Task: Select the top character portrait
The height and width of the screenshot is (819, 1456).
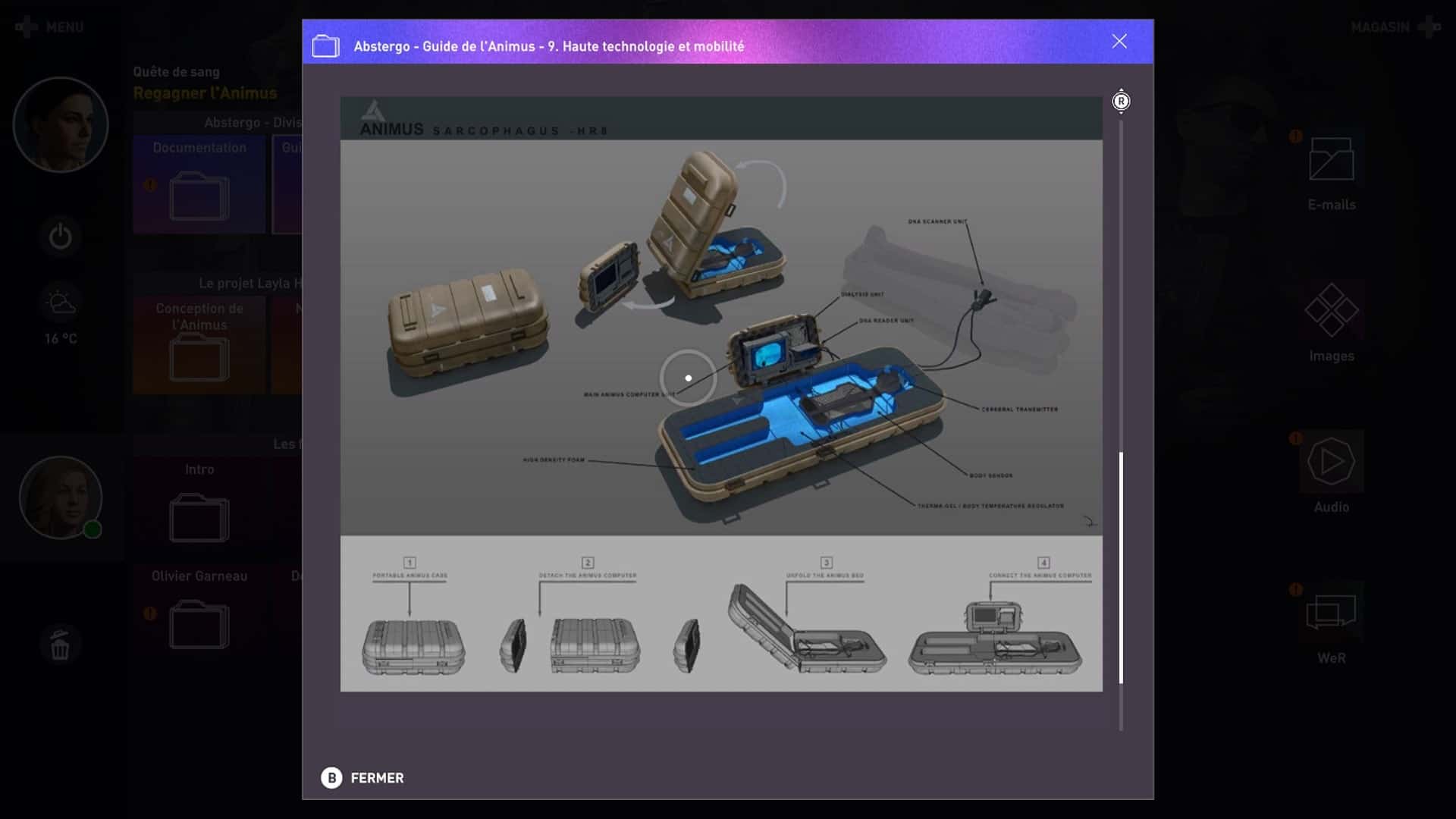Action: tap(61, 124)
